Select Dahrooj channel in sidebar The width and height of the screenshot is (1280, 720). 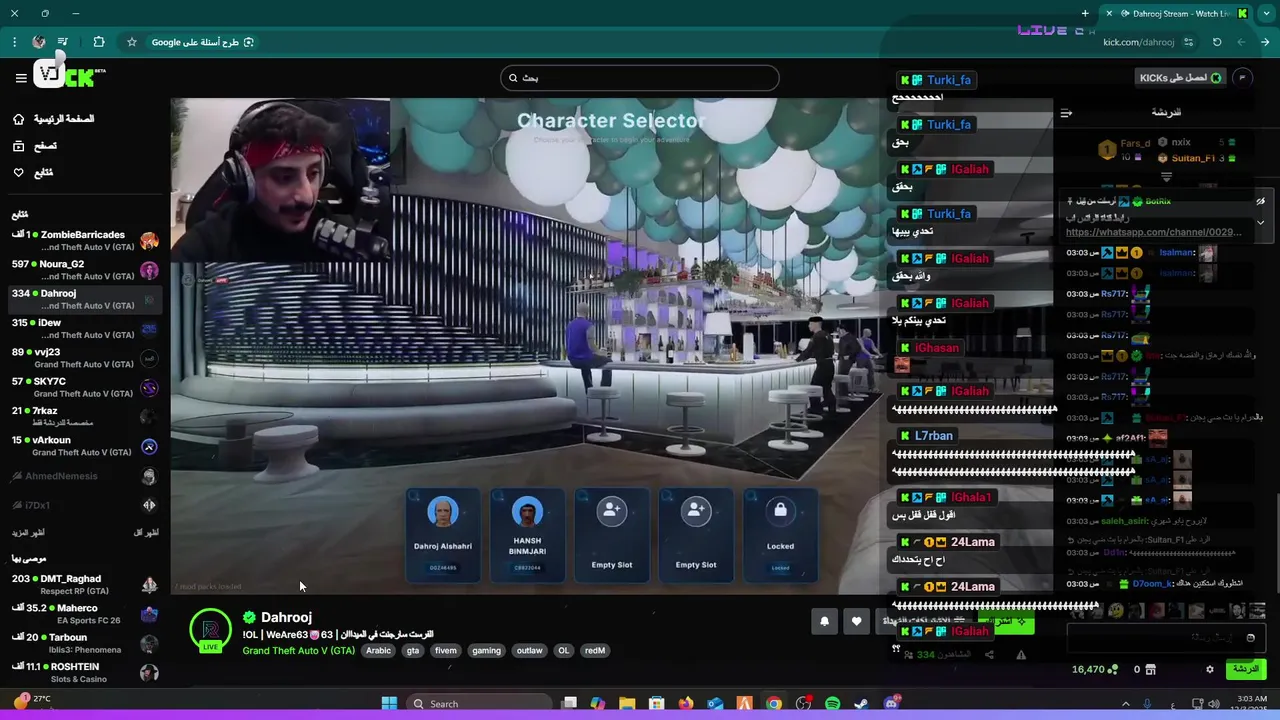85,299
